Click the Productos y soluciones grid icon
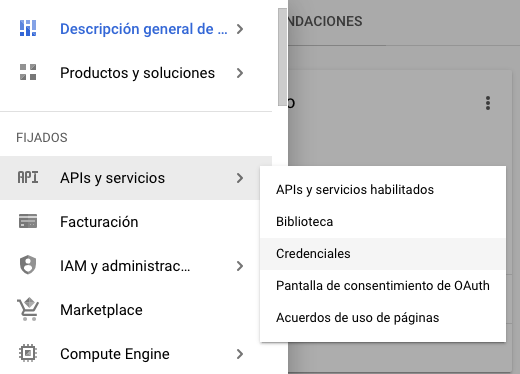The height and width of the screenshot is (374, 520). pyautogui.click(x=28, y=72)
